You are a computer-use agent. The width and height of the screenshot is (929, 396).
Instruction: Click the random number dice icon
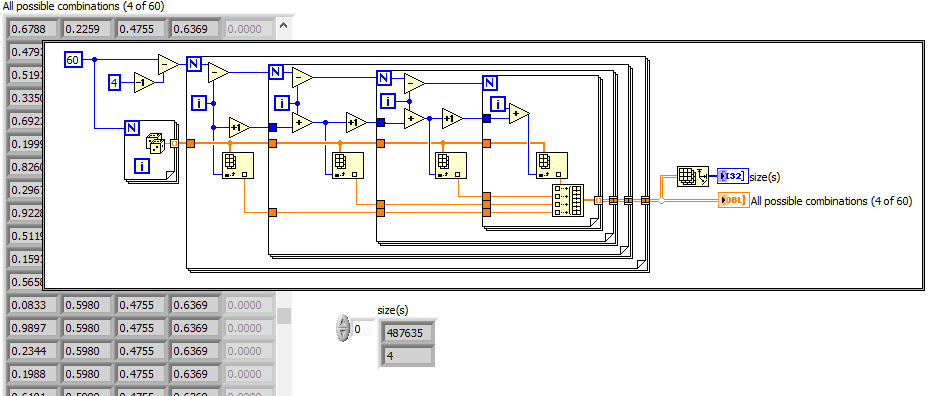coord(156,143)
